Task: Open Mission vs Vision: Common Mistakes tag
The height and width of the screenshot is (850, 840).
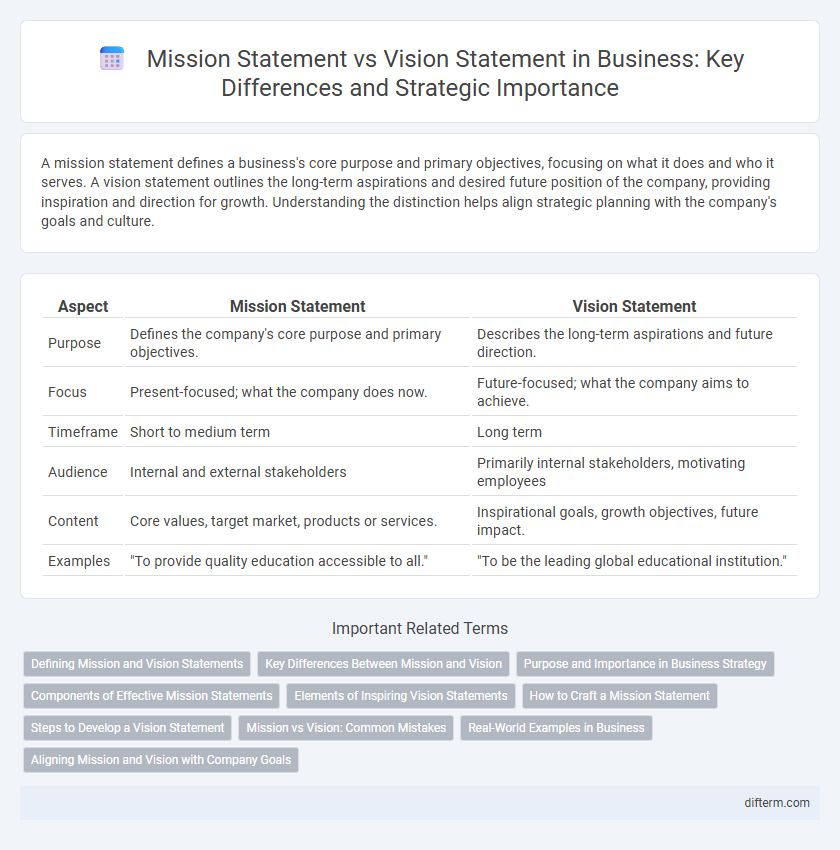Action: (x=346, y=727)
